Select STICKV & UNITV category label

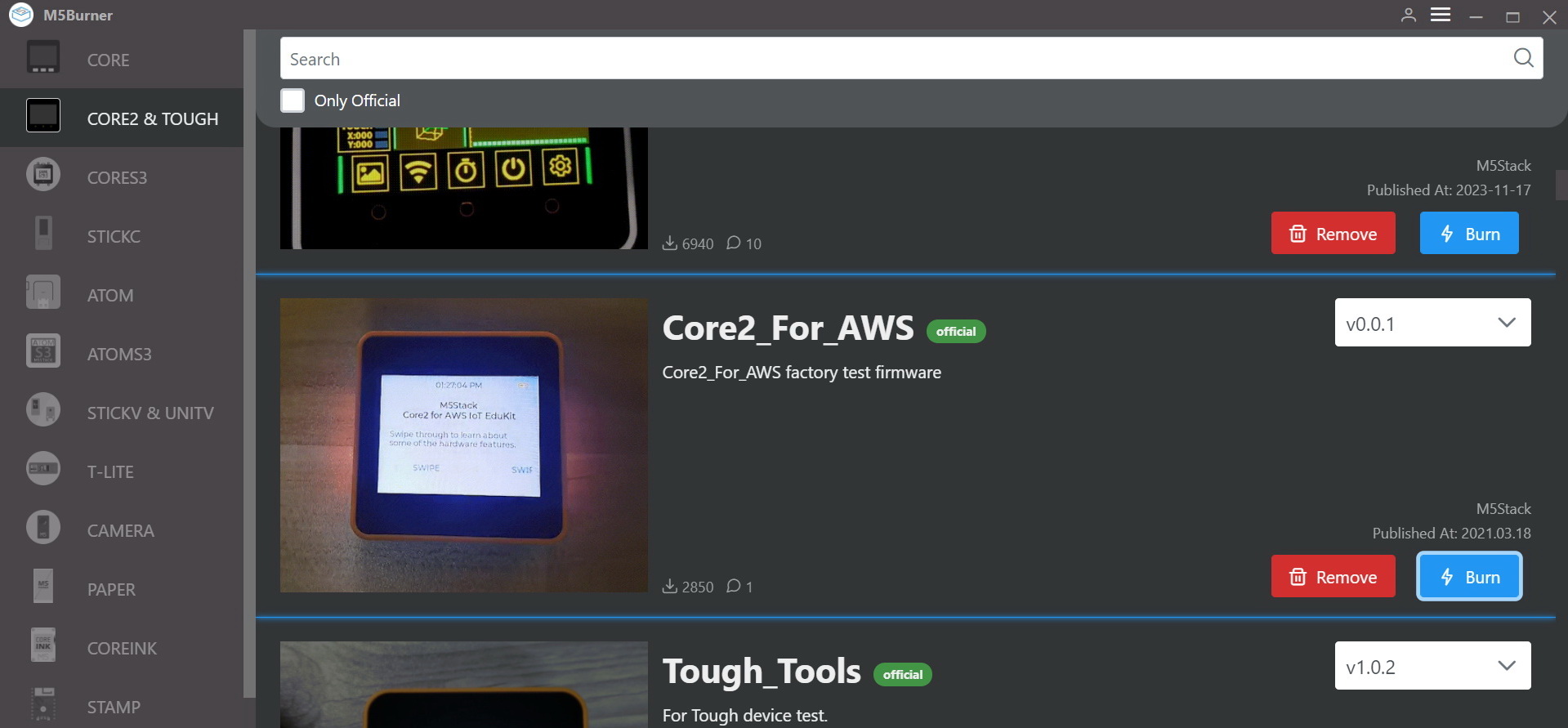click(150, 413)
